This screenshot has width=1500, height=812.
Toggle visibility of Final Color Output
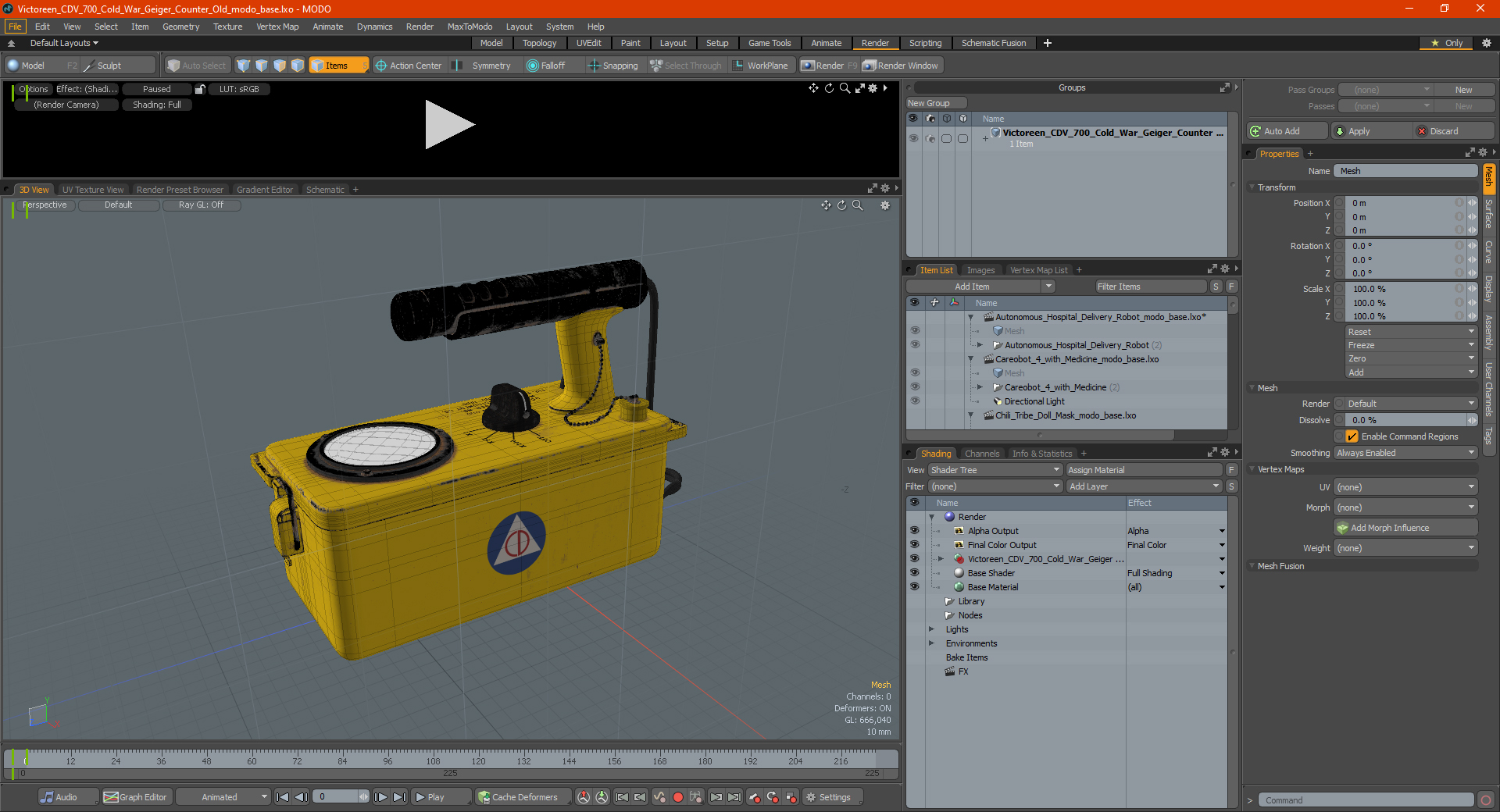(914, 545)
